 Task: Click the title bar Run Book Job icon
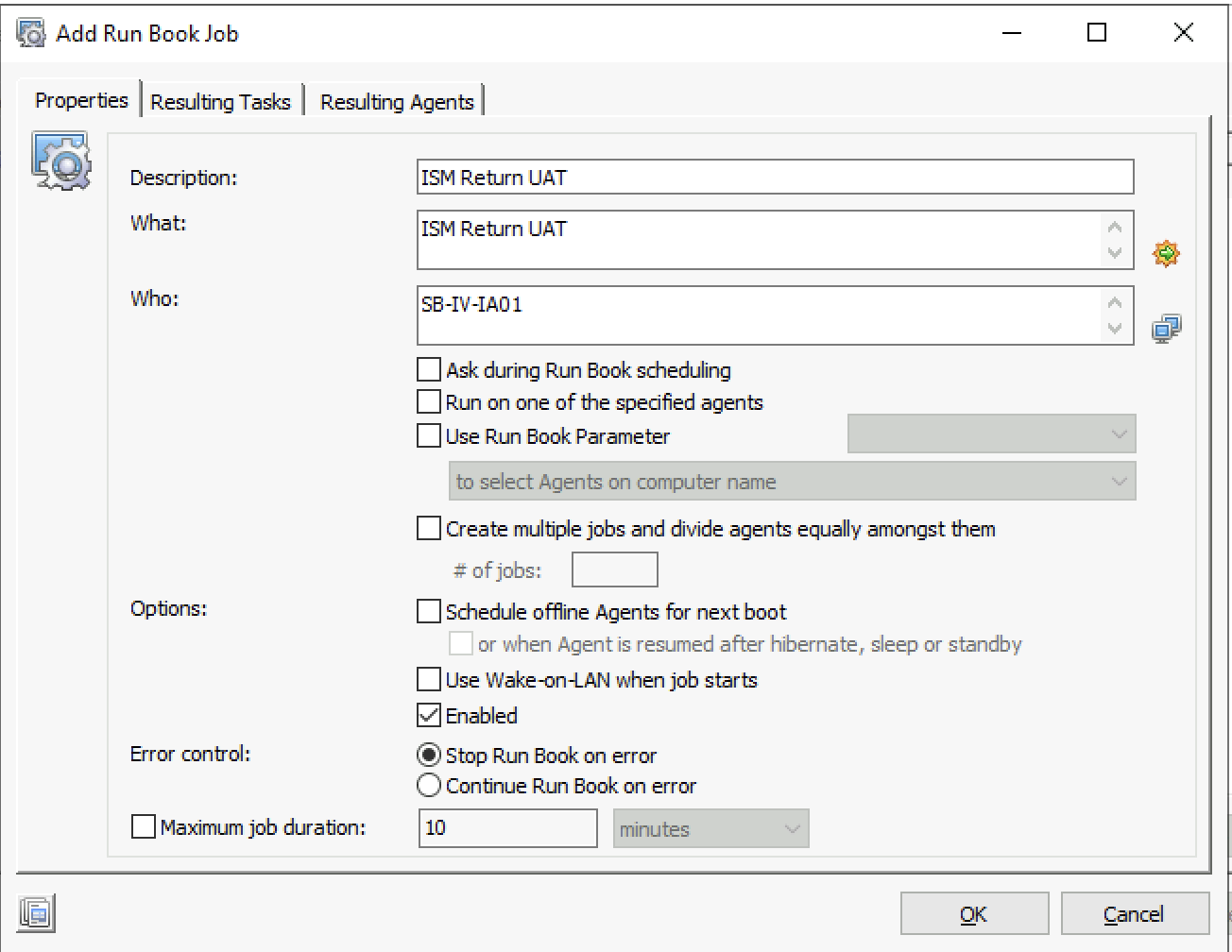tap(31, 33)
